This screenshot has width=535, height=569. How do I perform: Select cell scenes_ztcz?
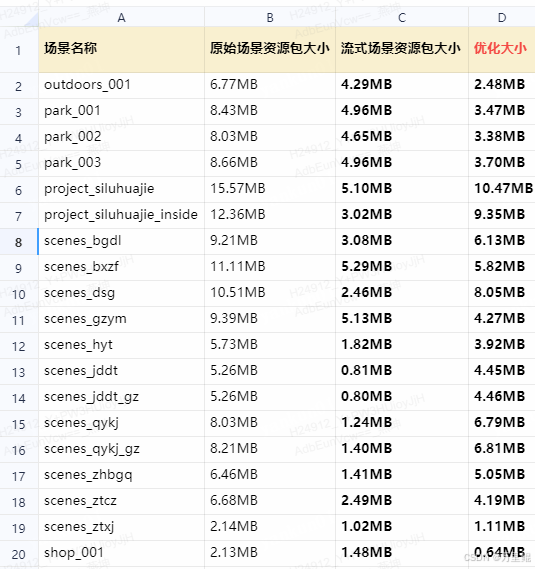pyautogui.click(x=121, y=502)
